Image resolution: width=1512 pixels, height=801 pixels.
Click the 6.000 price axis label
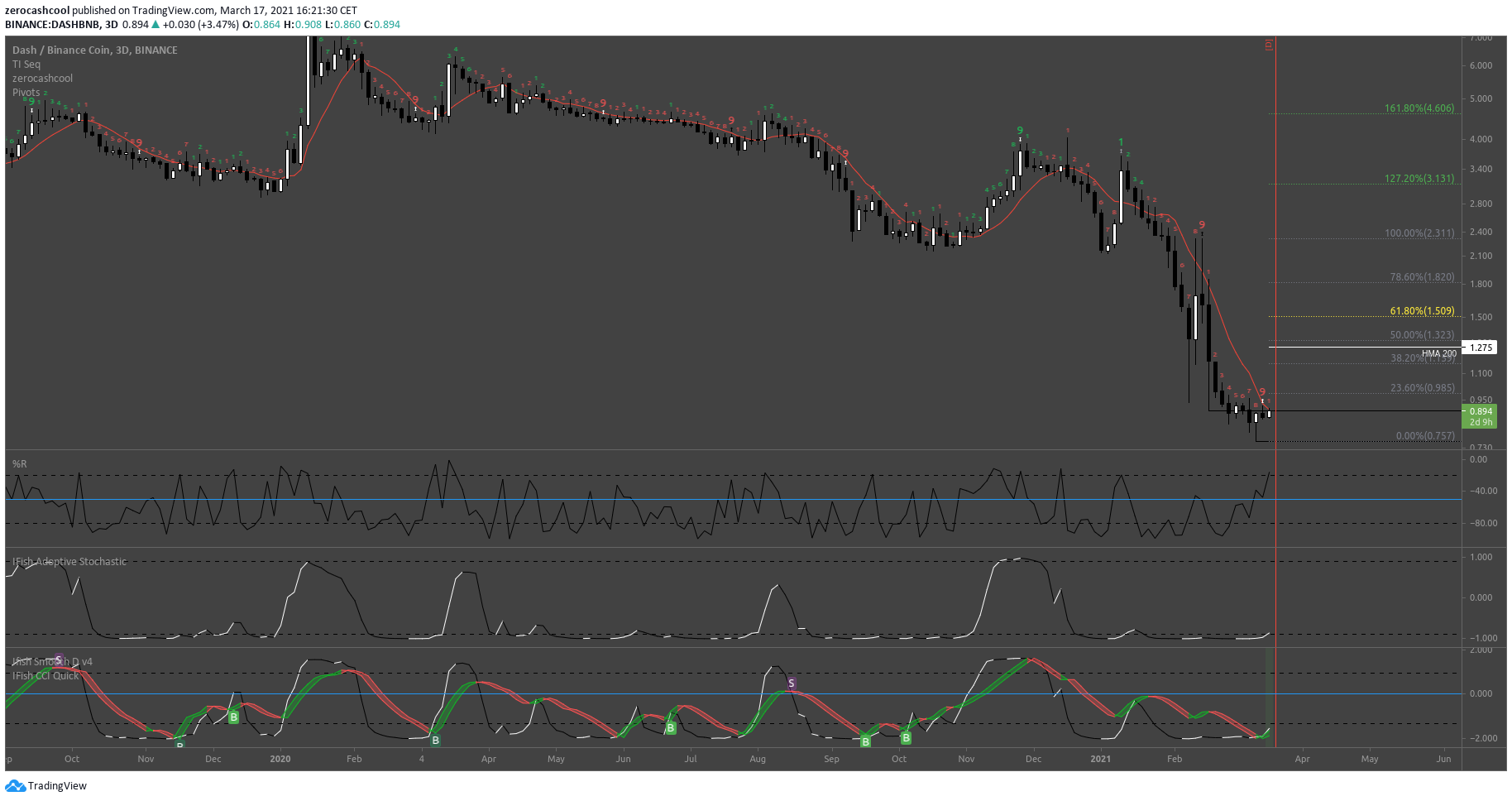coord(1481,66)
